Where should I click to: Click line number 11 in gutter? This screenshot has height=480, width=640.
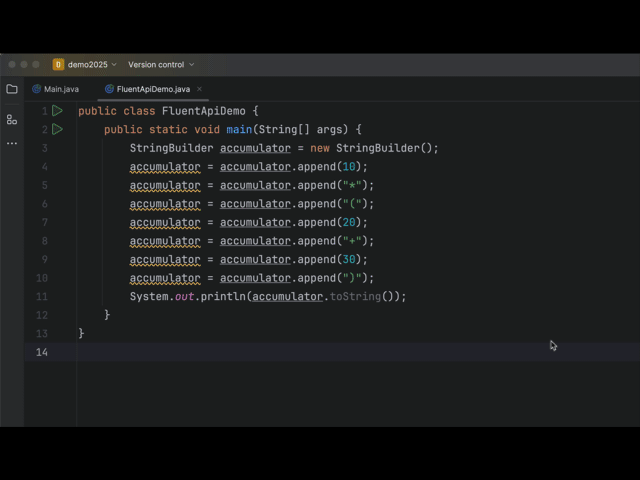click(42, 296)
